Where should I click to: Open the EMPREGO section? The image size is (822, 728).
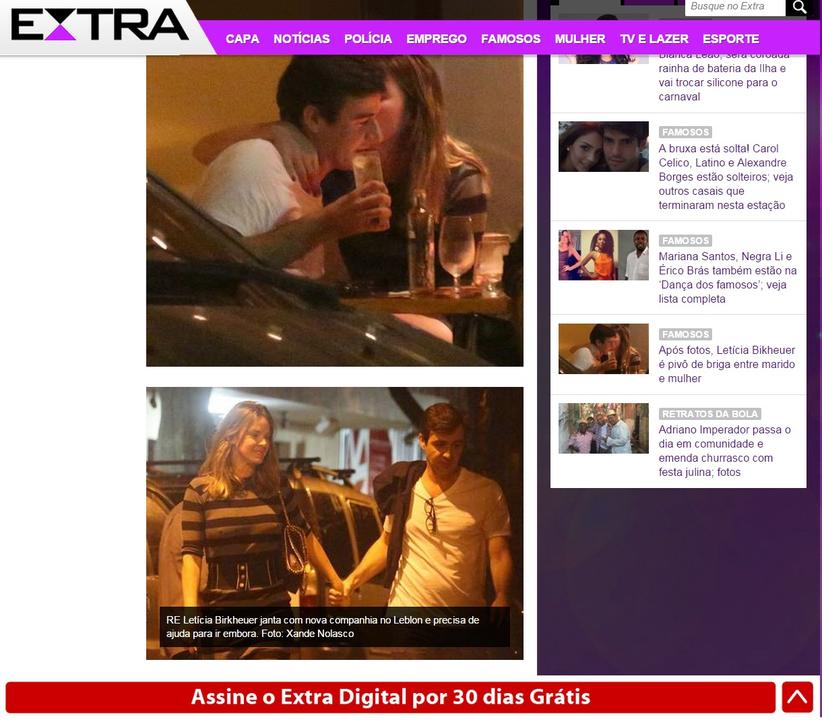point(436,39)
